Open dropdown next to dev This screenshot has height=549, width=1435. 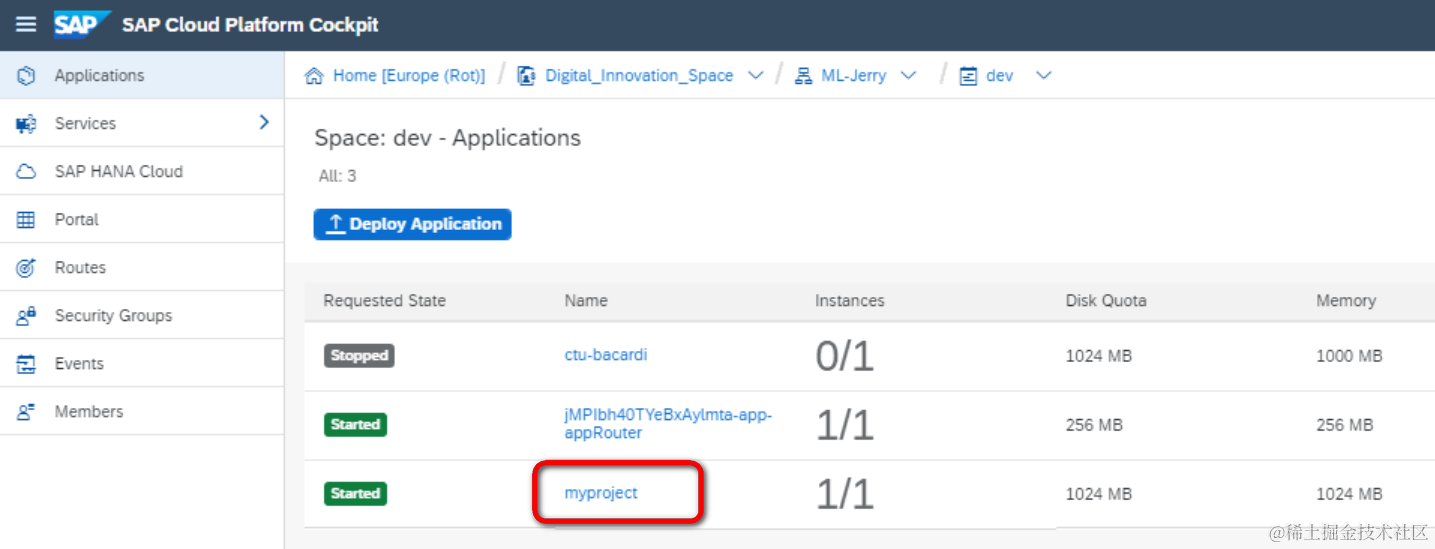(1043, 76)
